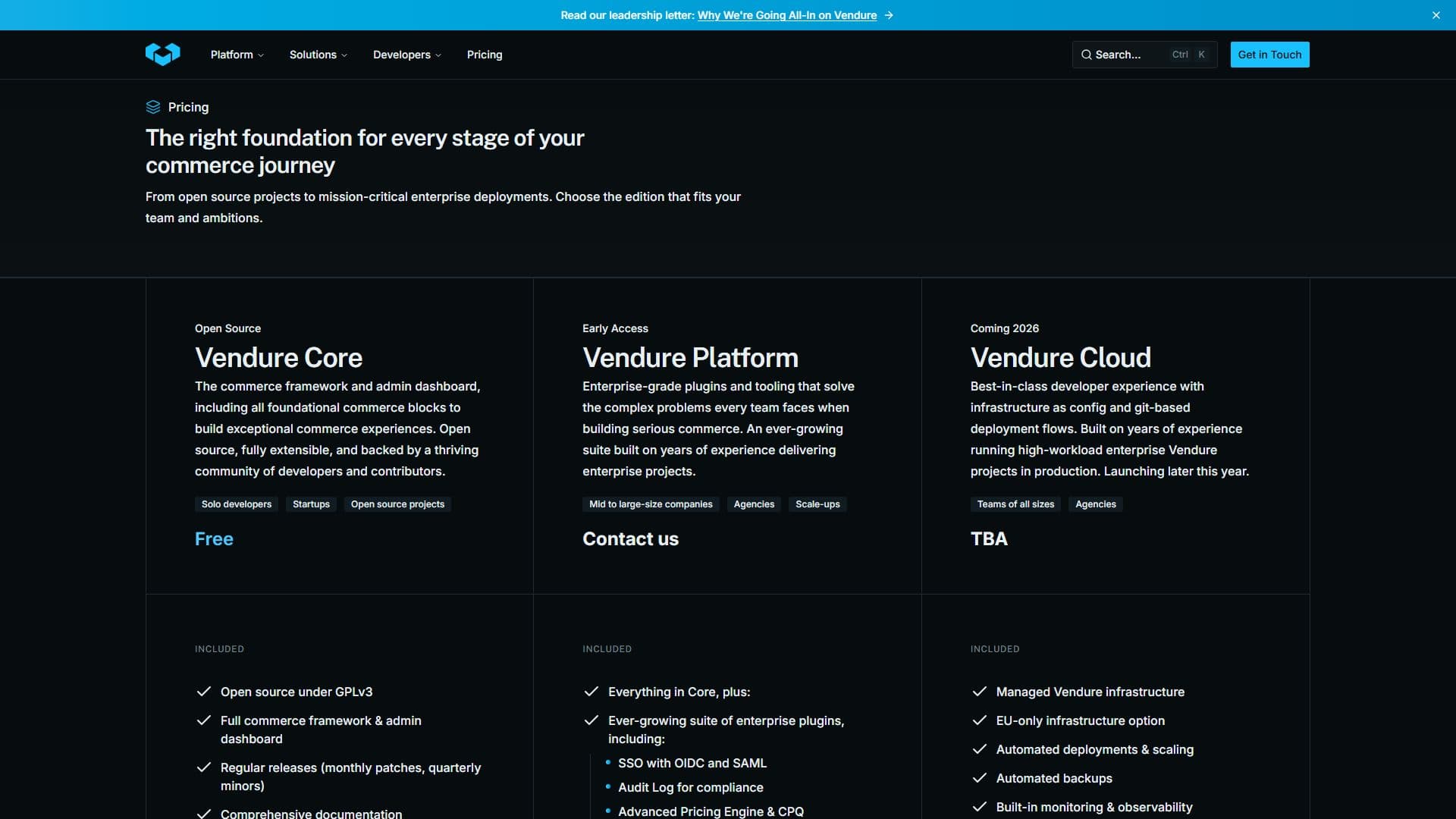This screenshot has width=1456, height=819.
Task: Click Contact us under Vendure Platform
Action: pos(630,539)
